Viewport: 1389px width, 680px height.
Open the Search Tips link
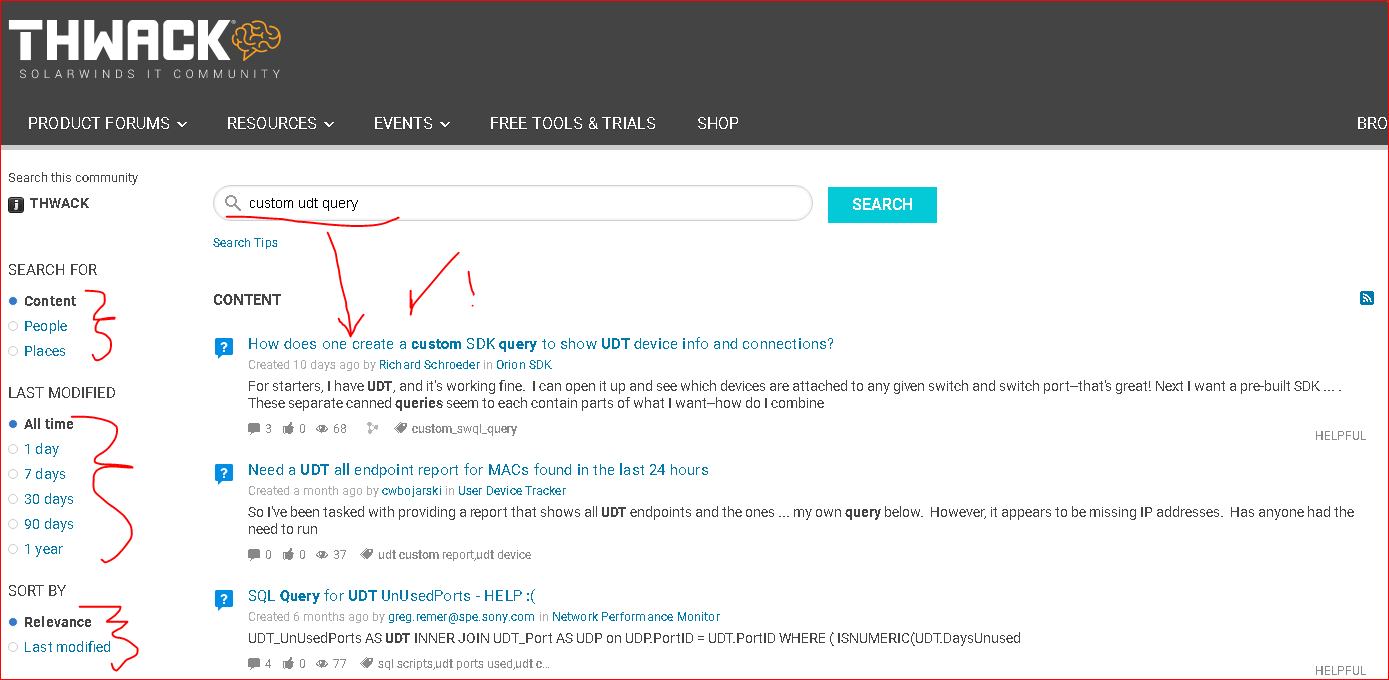[245, 243]
